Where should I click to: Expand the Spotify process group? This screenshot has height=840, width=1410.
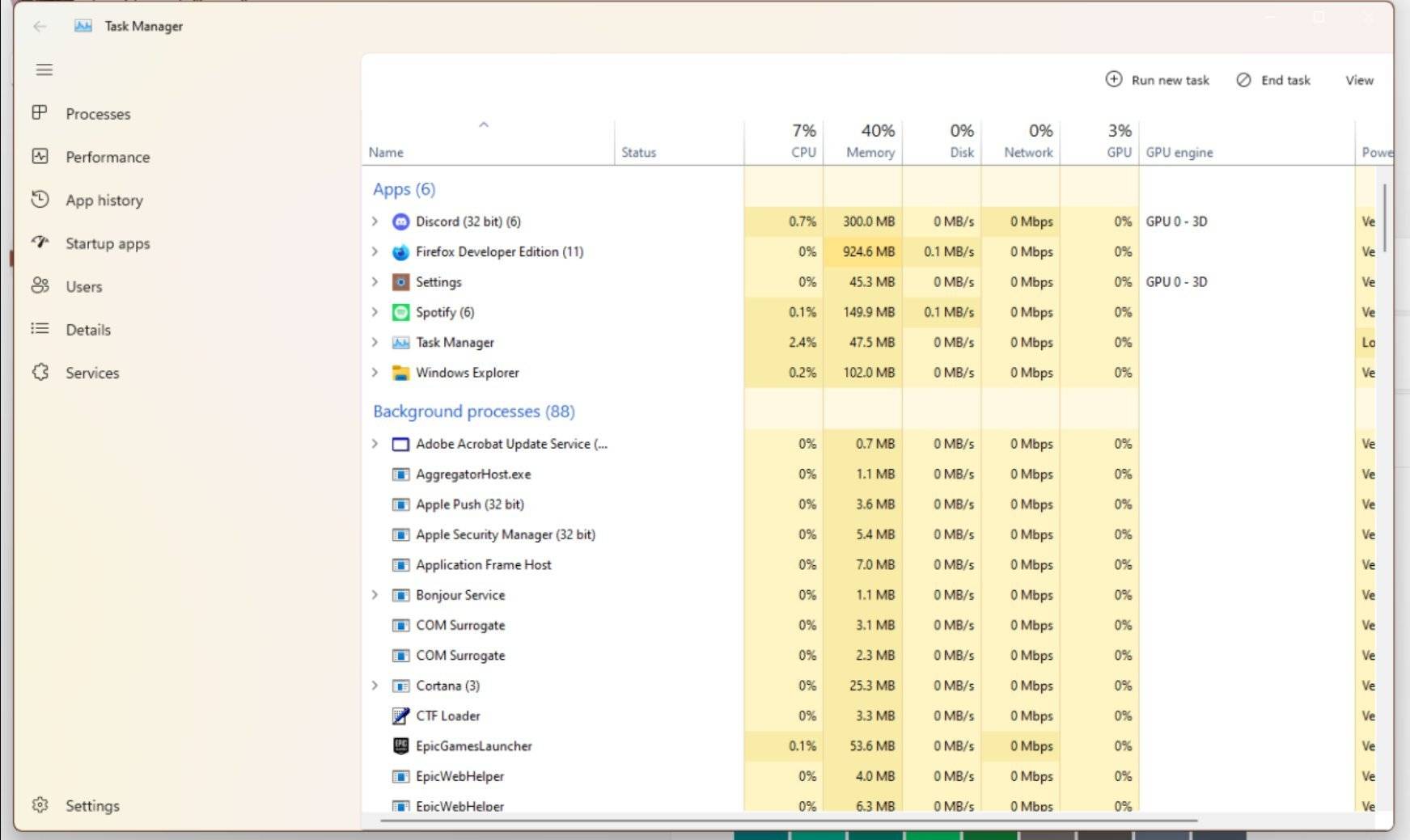pos(375,311)
